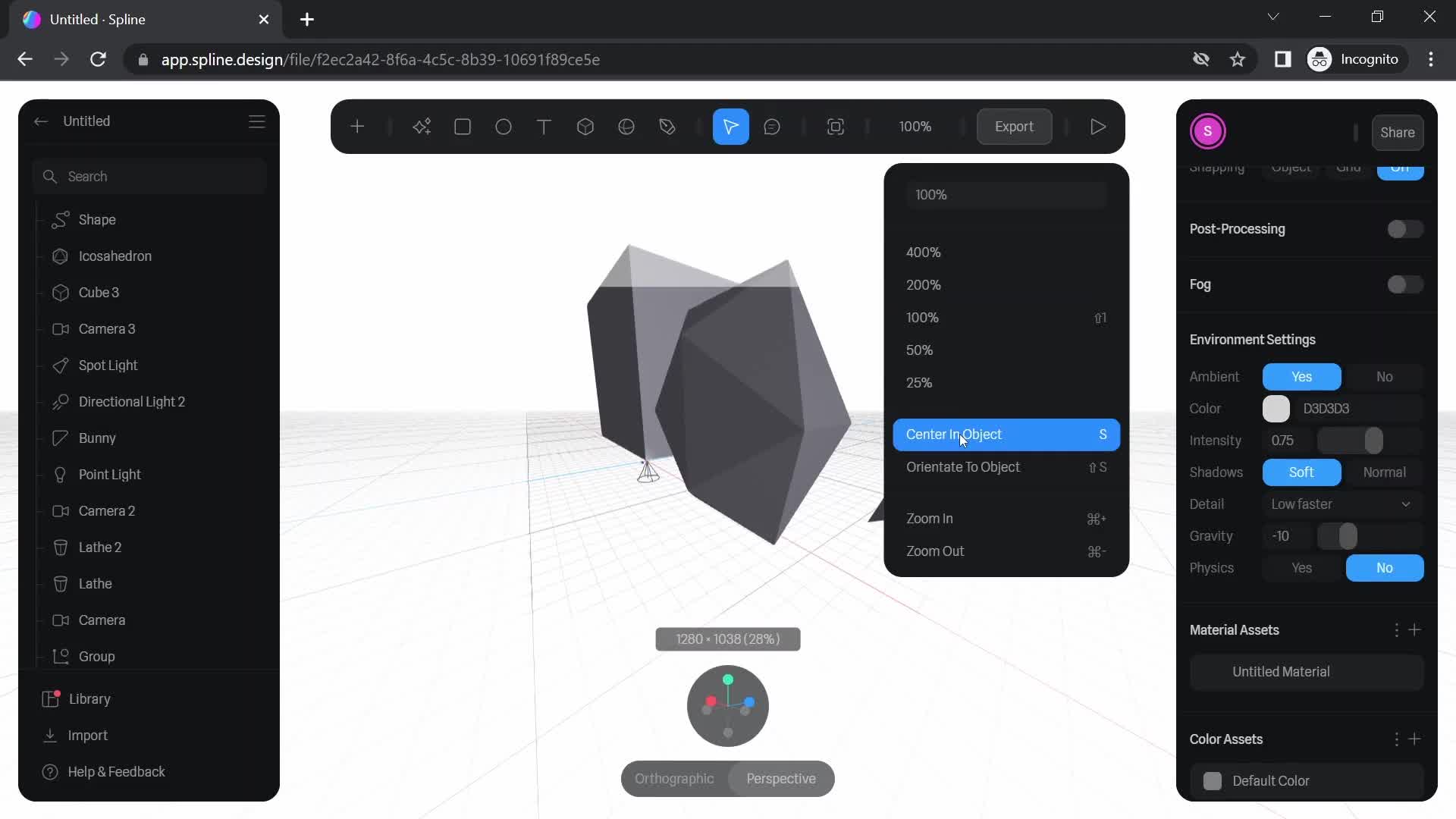This screenshot has width=1456, height=819.
Task: Select the Rectangle shape tool
Action: point(462,126)
